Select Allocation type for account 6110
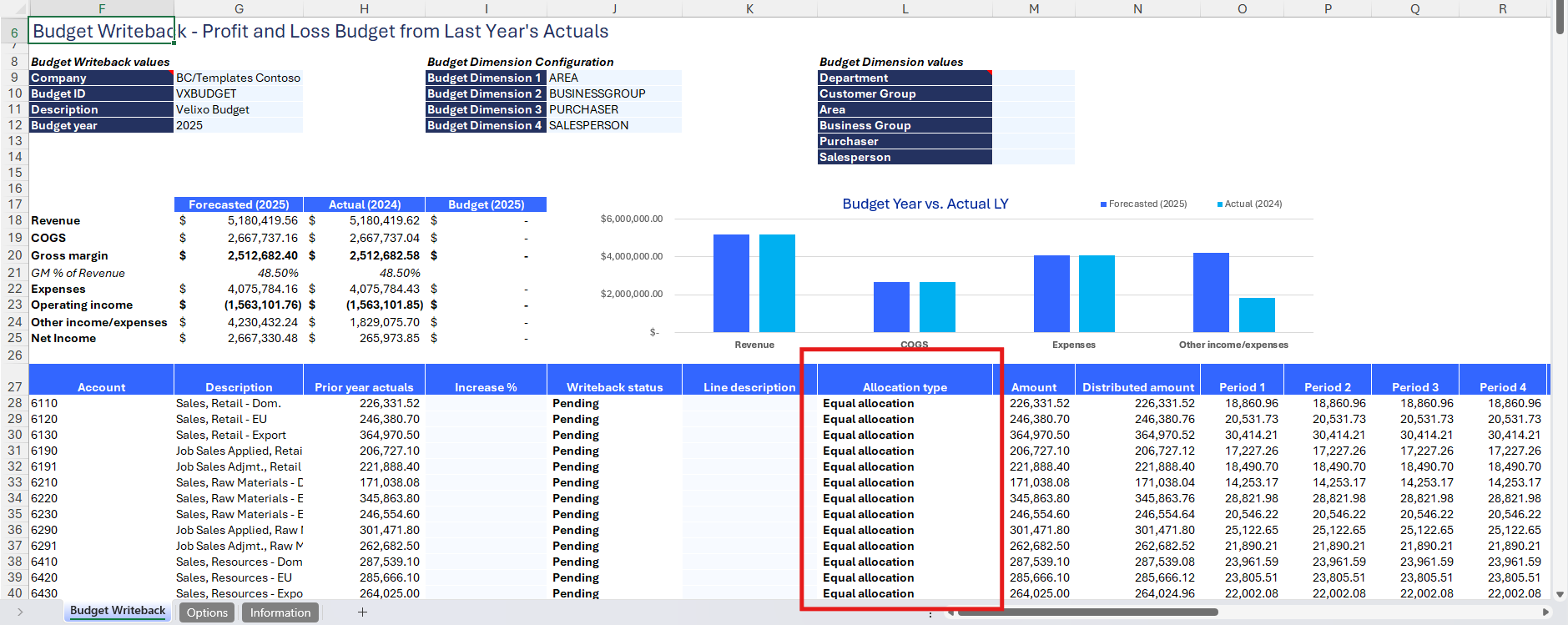1568x625 pixels. point(905,403)
